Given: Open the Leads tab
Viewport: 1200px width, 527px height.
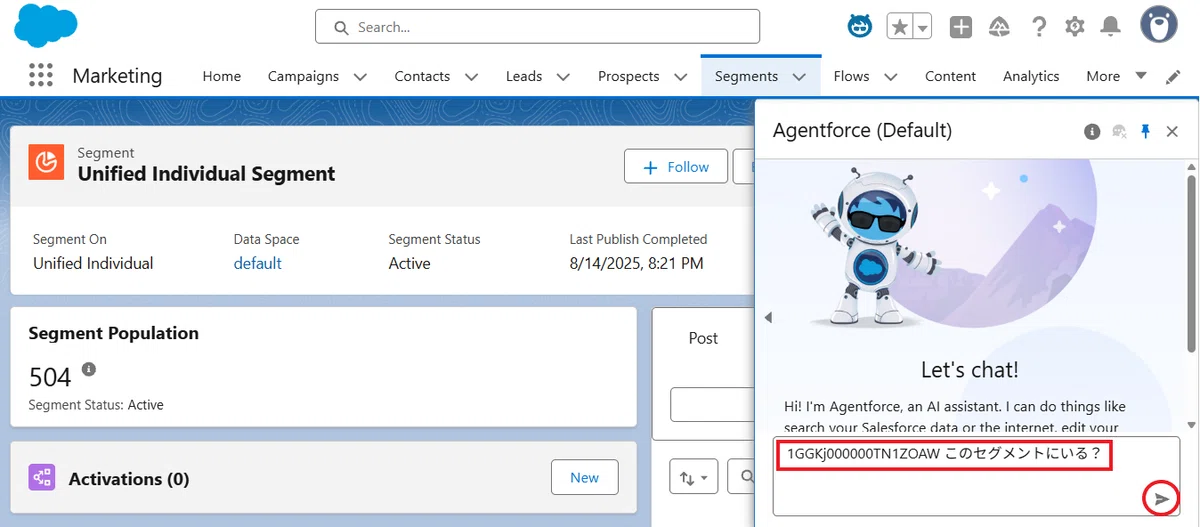Looking at the screenshot, I should point(524,76).
